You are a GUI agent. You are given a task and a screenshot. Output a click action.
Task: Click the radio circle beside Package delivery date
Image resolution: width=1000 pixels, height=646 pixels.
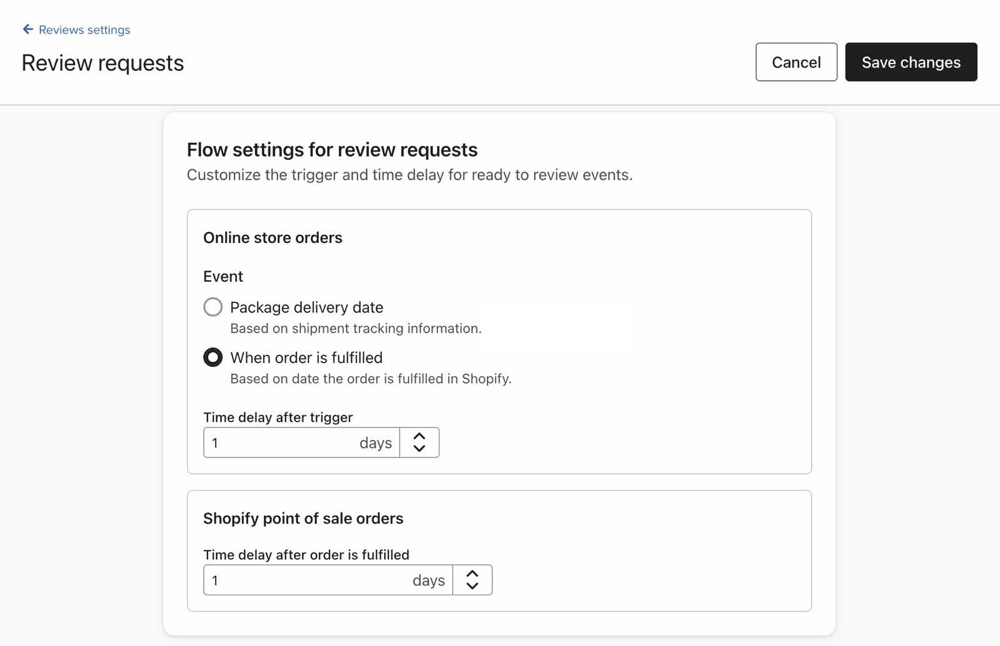[213, 307]
